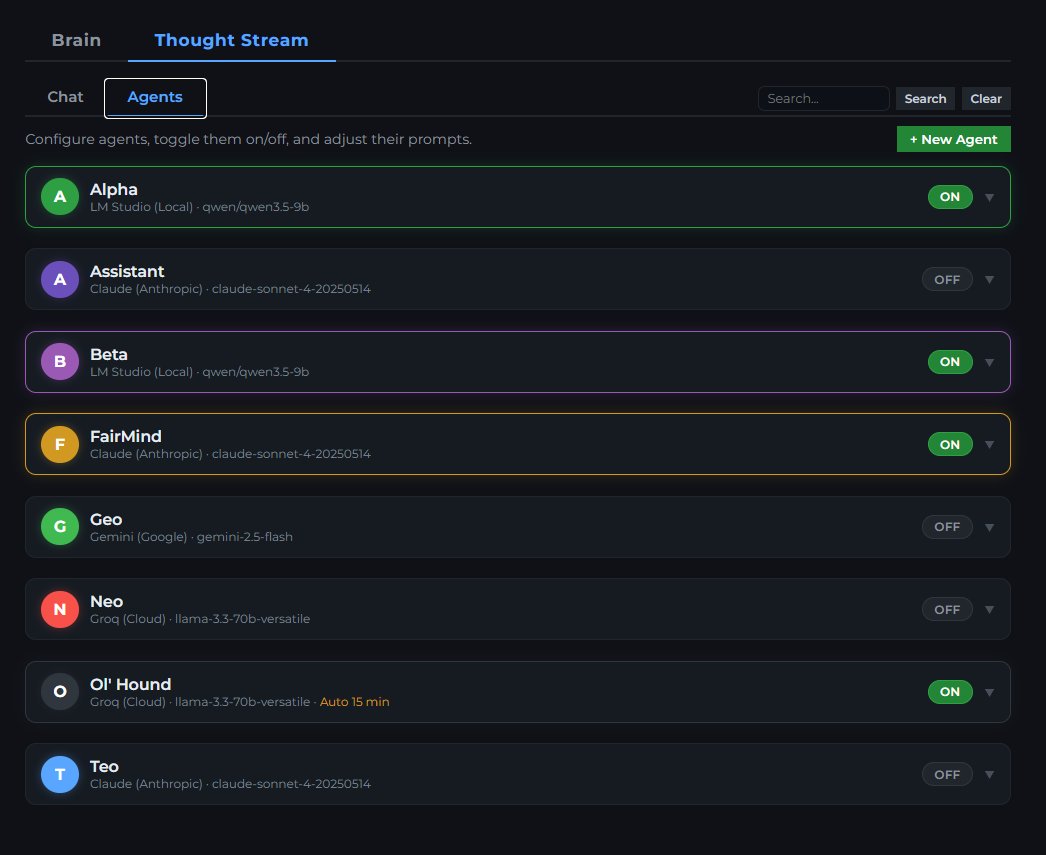
Task: Click Neo's 'Groq (Cloud) · llama-3.3-70b-versatile' text
Action: [x=200, y=619]
